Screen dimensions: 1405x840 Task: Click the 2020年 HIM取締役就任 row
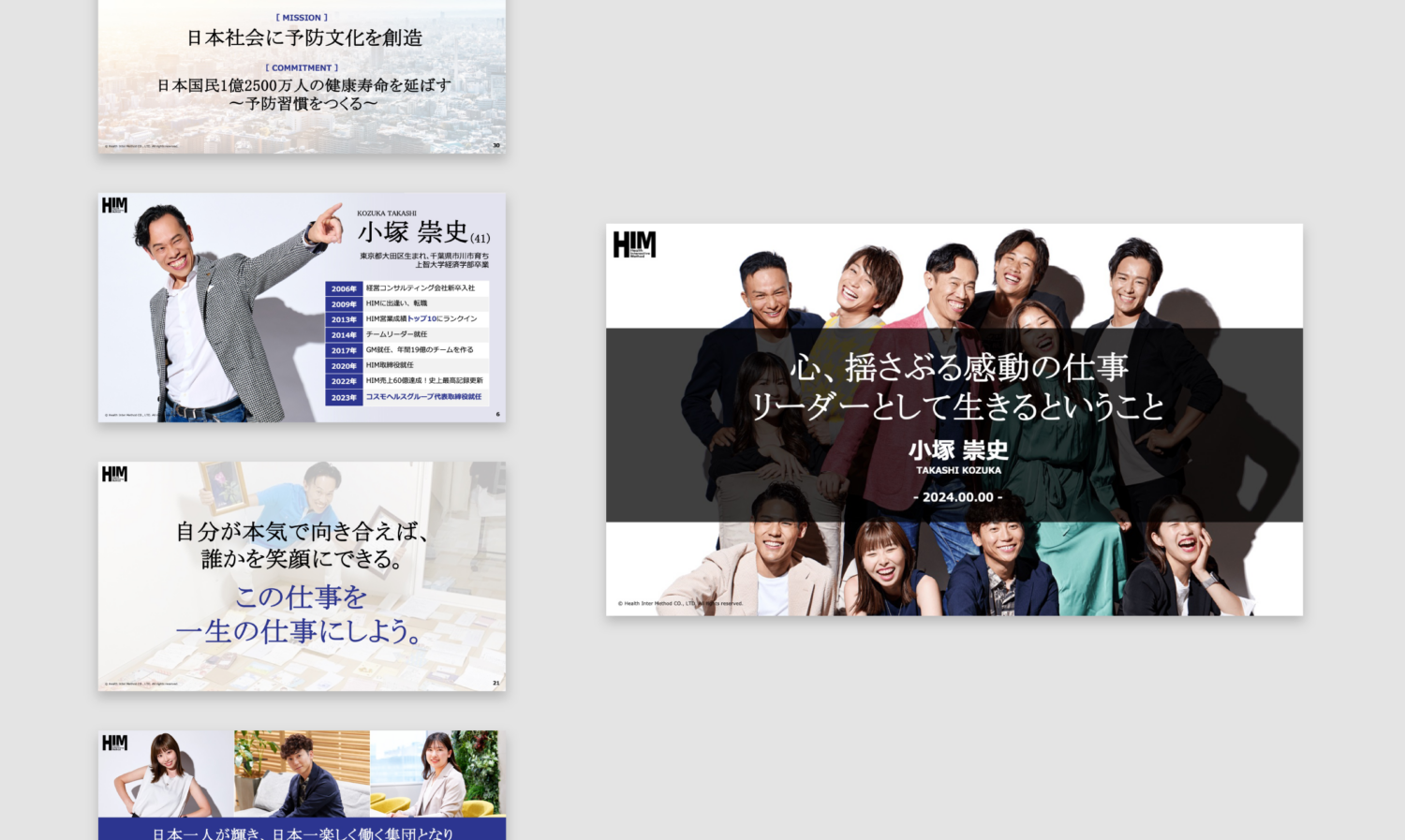407,365
